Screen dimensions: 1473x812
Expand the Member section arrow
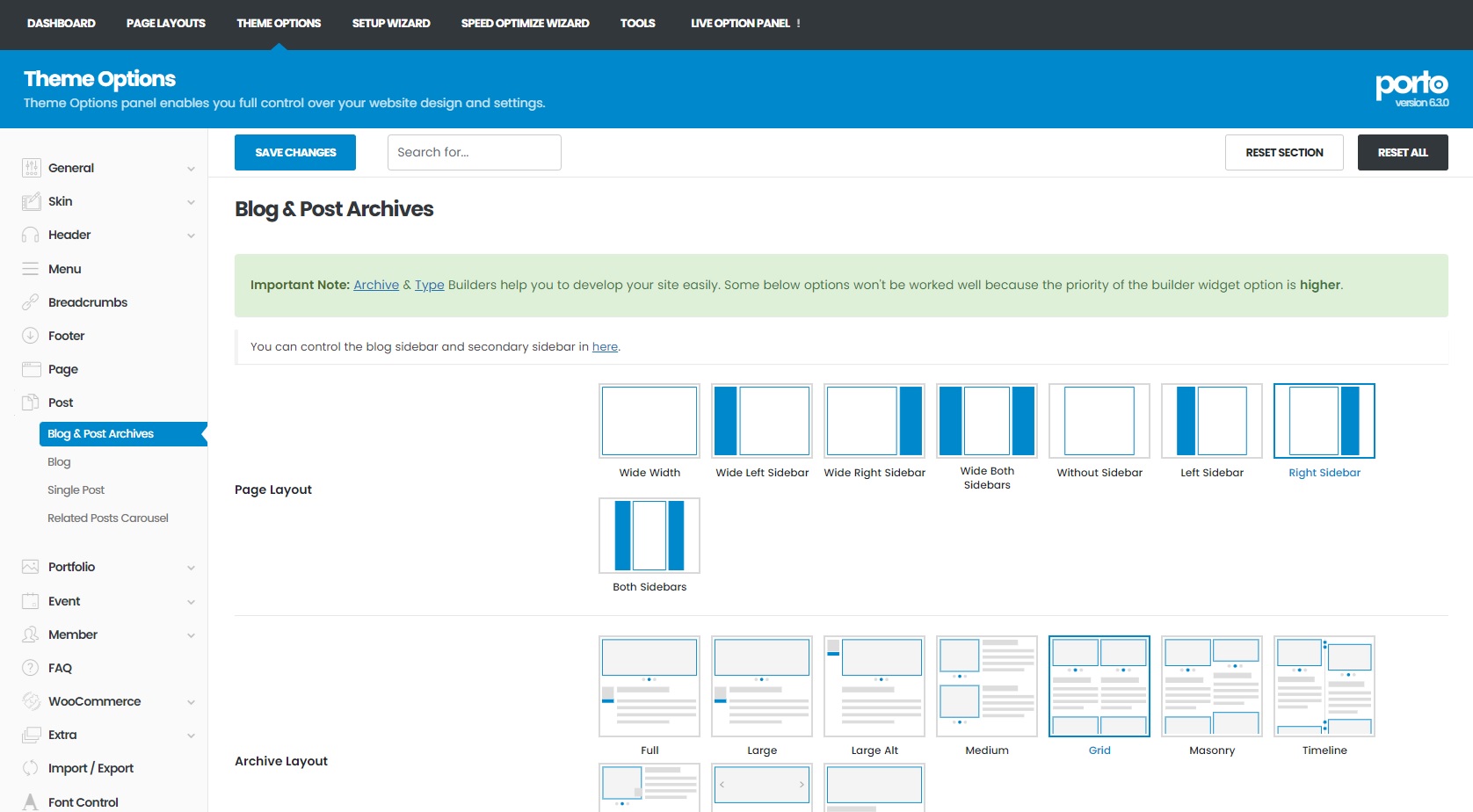pyautogui.click(x=191, y=635)
